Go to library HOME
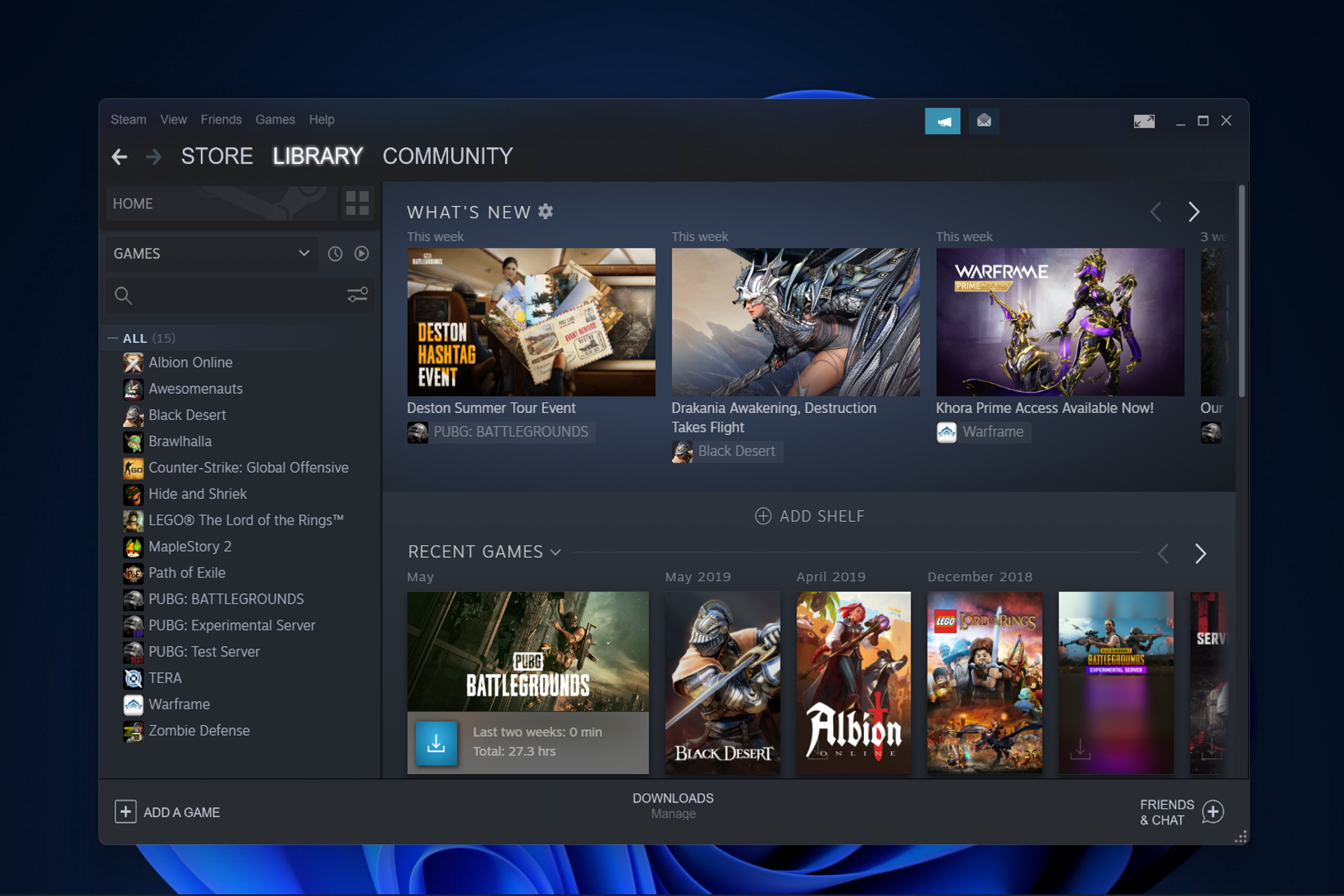This screenshot has width=1344, height=896. point(221,204)
